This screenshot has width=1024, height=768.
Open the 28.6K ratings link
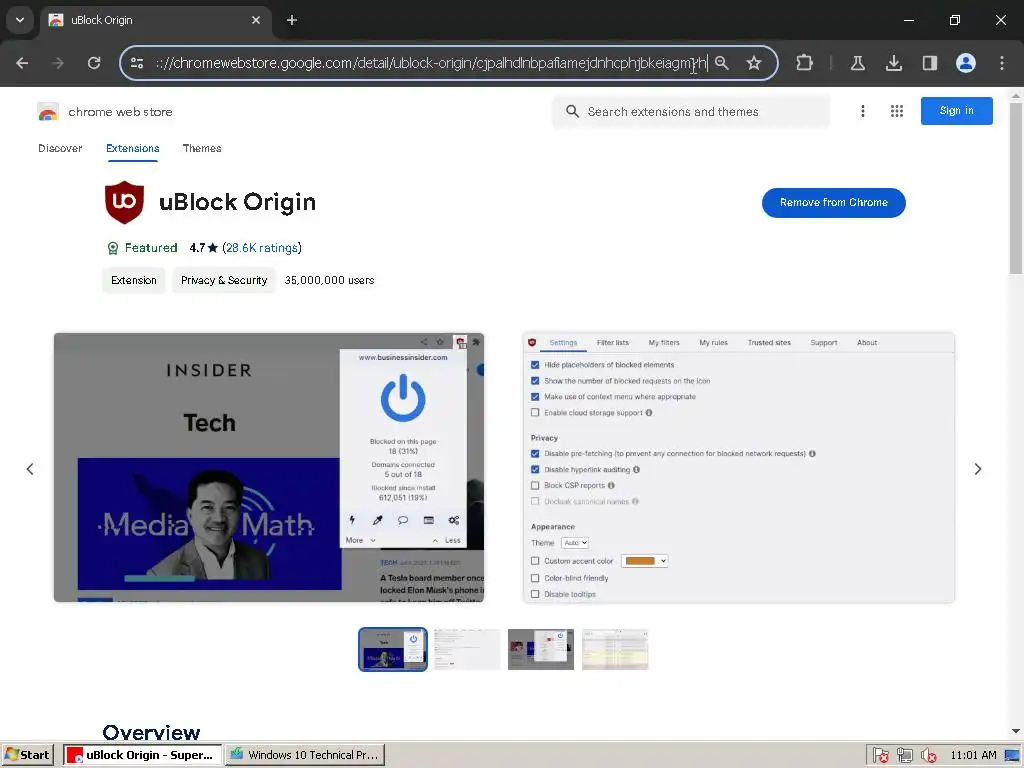pos(262,248)
